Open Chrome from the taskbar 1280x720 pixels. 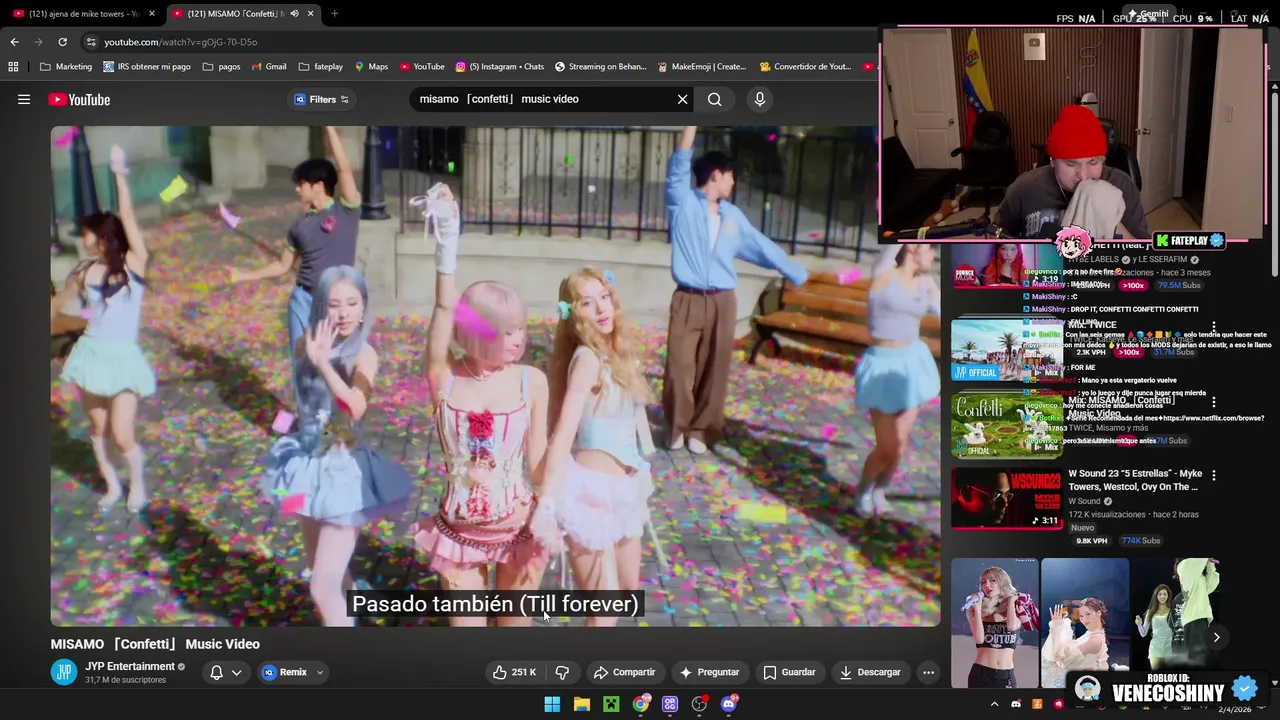641,704
